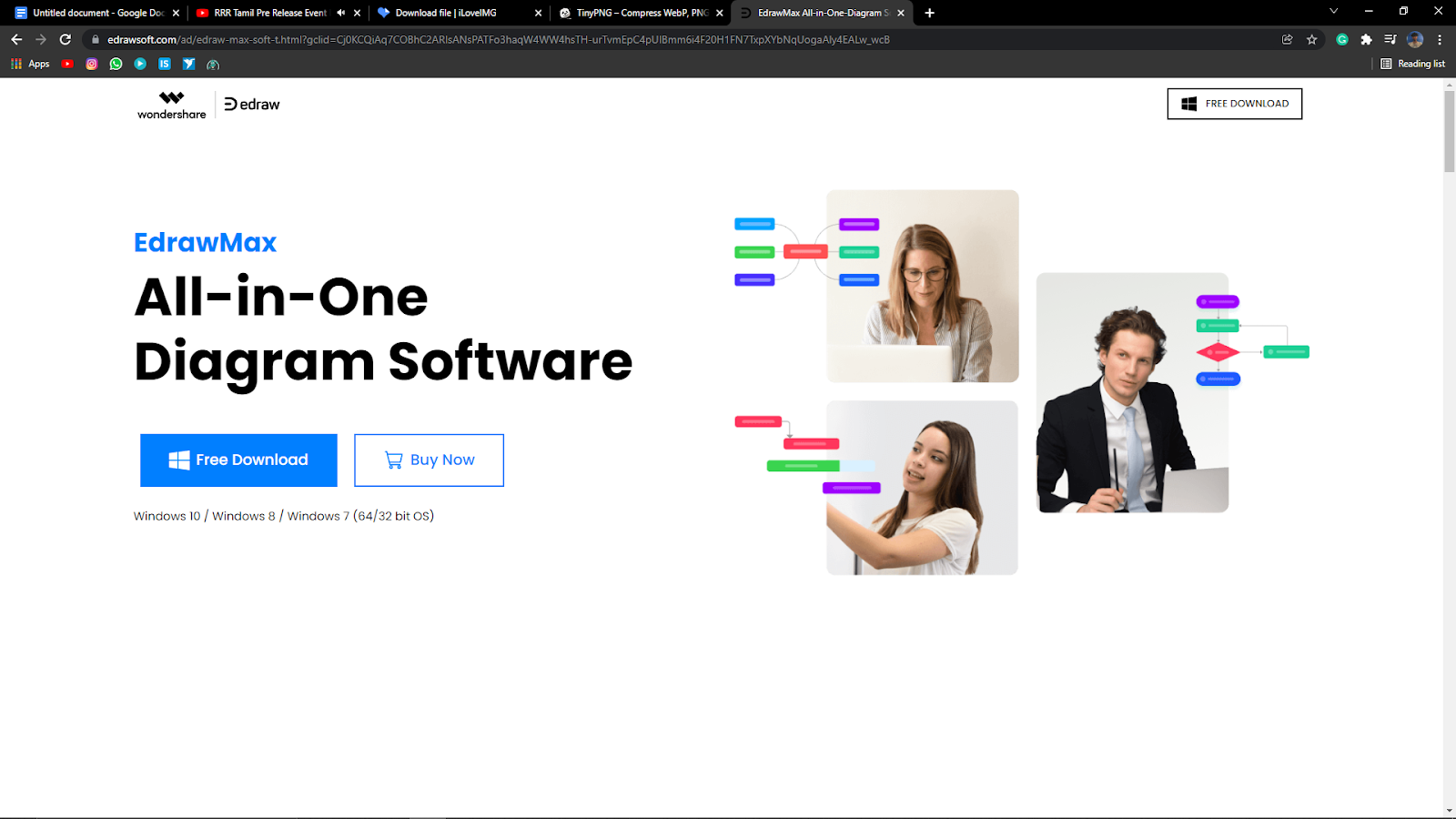The height and width of the screenshot is (819, 1456).
Task: Open the Grammarly extension
Action: (1342, 39)
